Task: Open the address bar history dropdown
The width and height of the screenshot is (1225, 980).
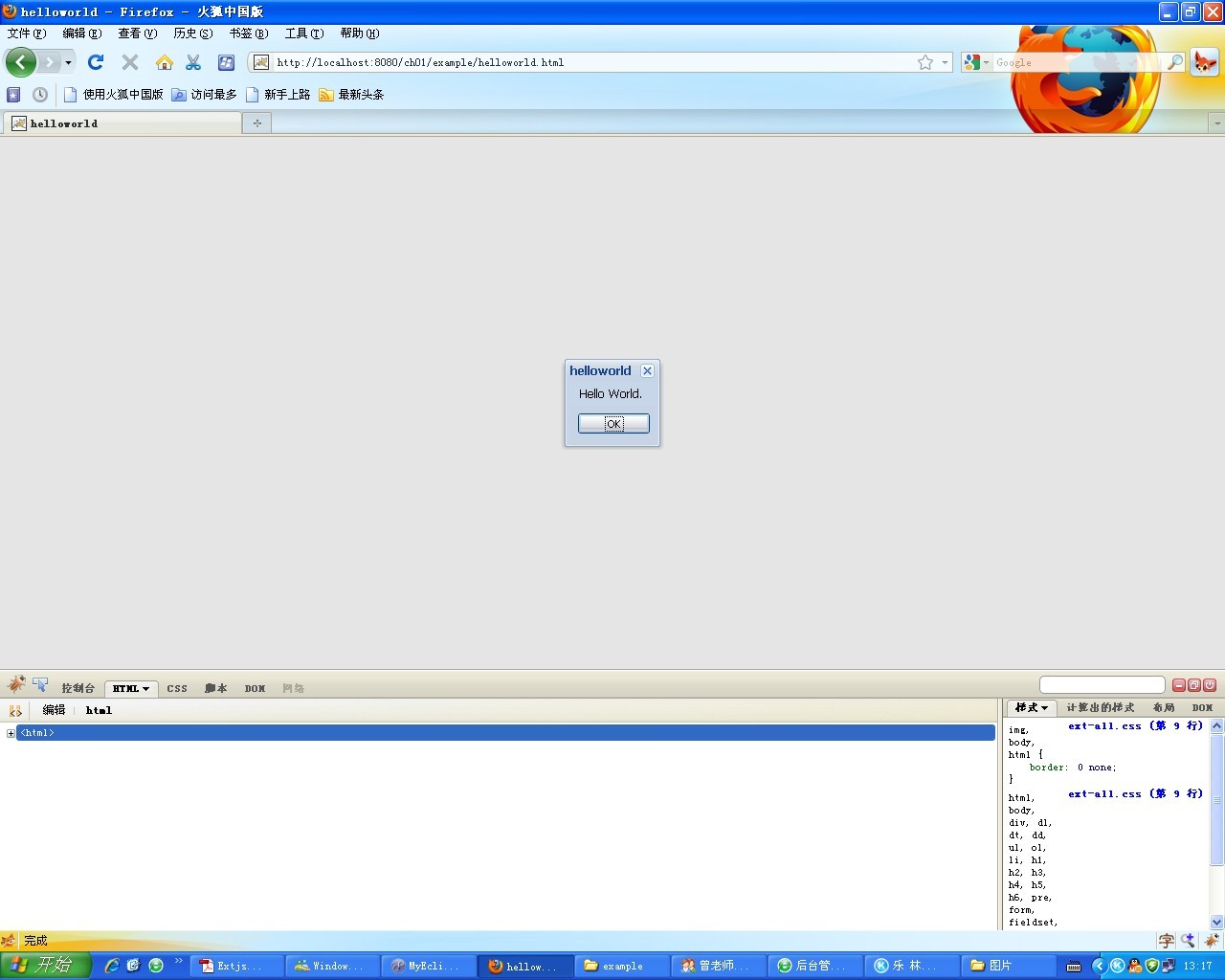Action: 946,62
